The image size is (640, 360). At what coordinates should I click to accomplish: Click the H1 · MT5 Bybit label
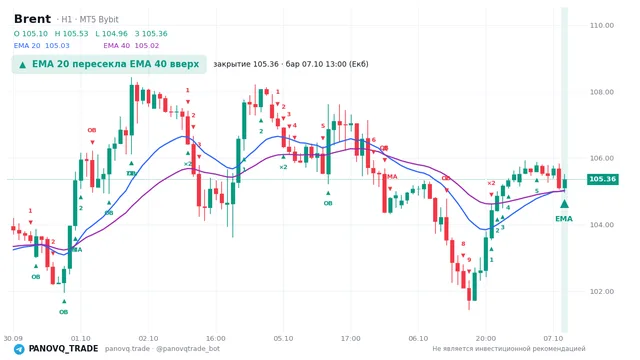coord(88,19)
